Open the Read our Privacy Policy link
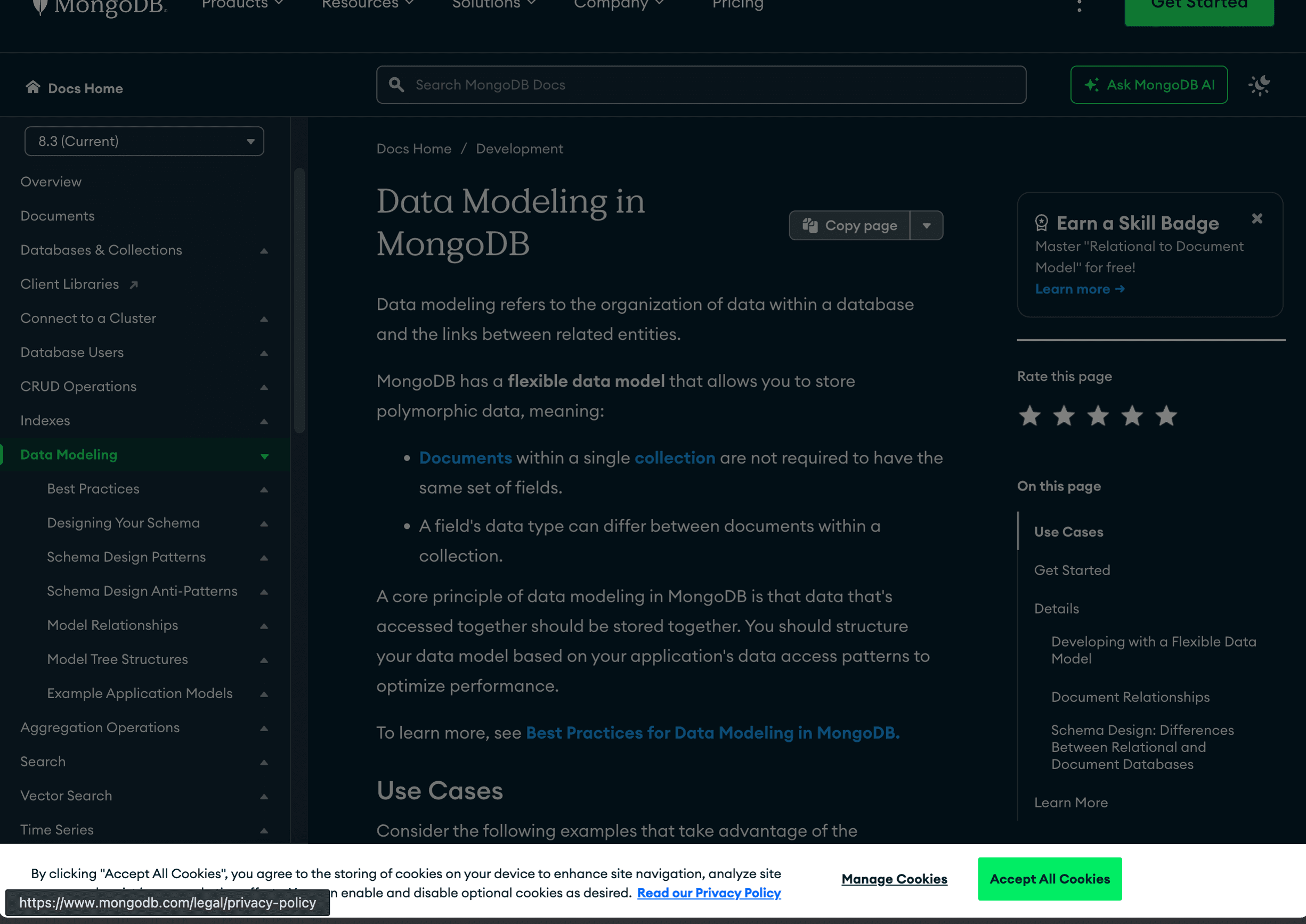This screenshot has width=1306, height=924. [x=709, y=893]
